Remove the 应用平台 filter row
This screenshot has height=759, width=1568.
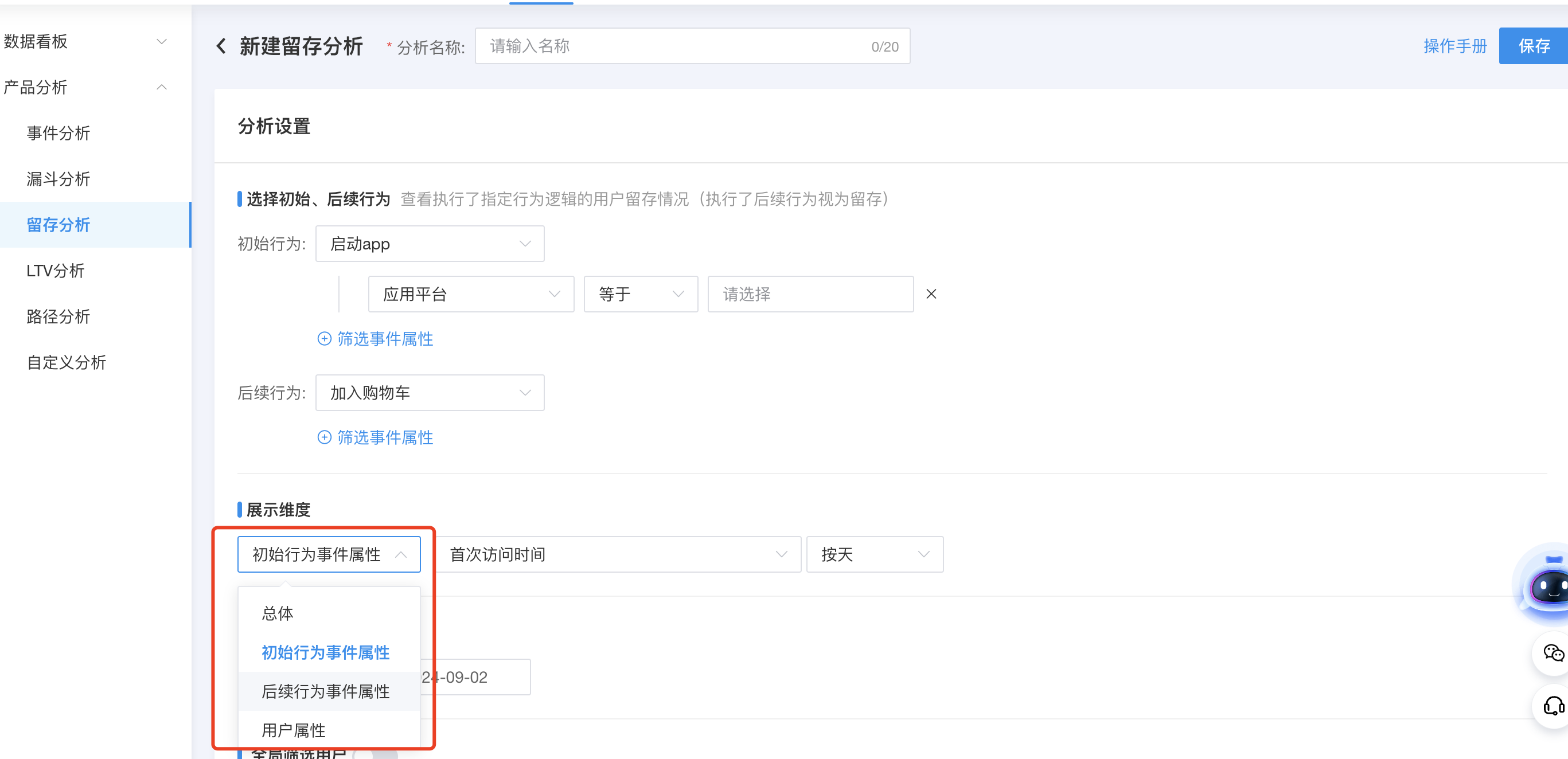pos(931,294)
